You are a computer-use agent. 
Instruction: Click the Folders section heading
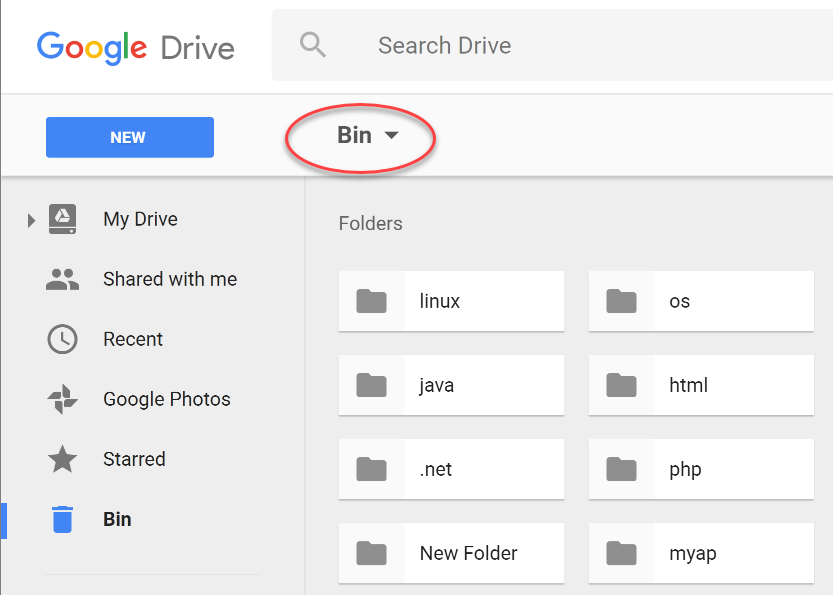tap(370, 224)
